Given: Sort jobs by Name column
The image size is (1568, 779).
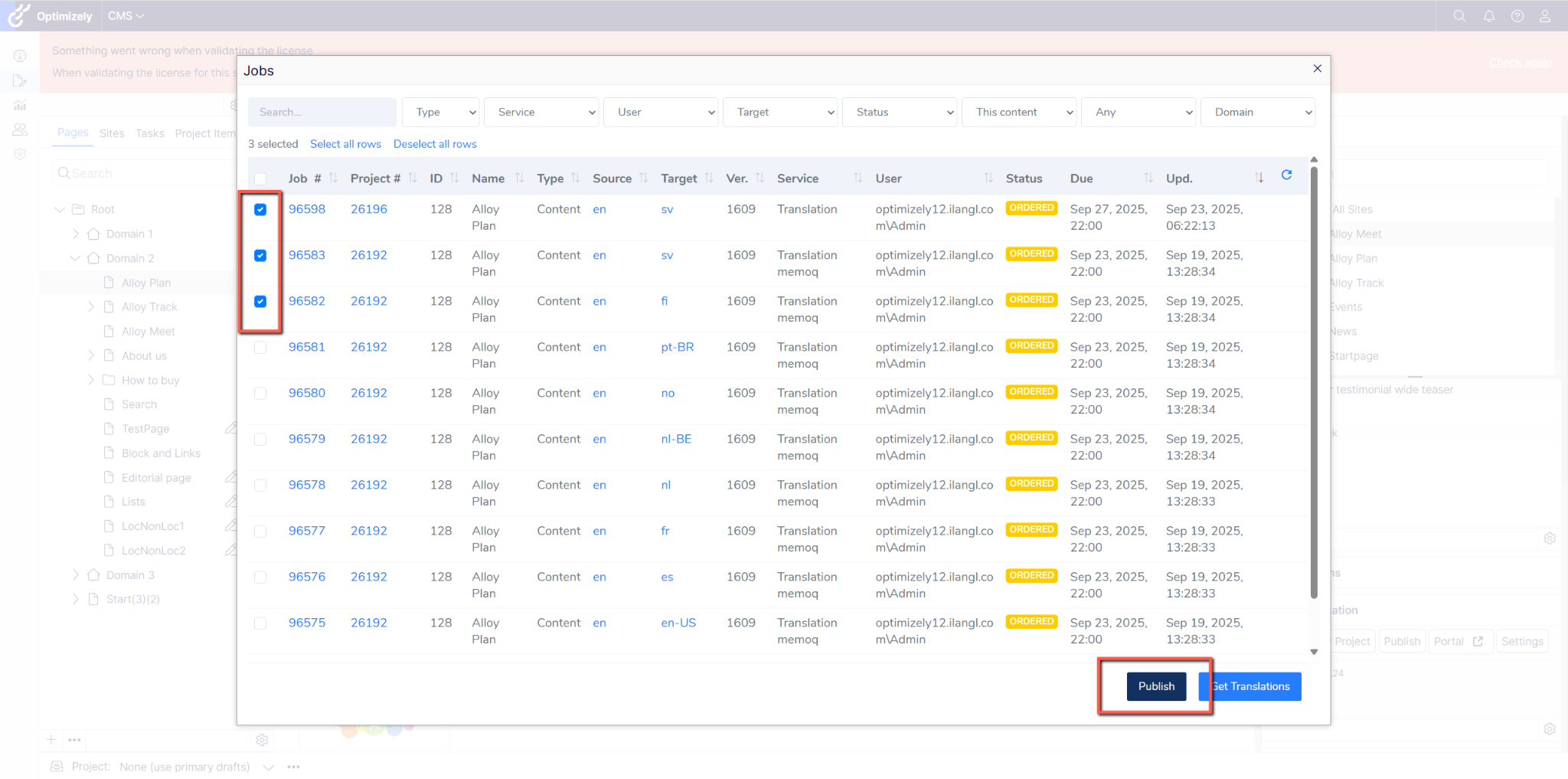Looking at the screenshot, I should click(x=519, y=178).
